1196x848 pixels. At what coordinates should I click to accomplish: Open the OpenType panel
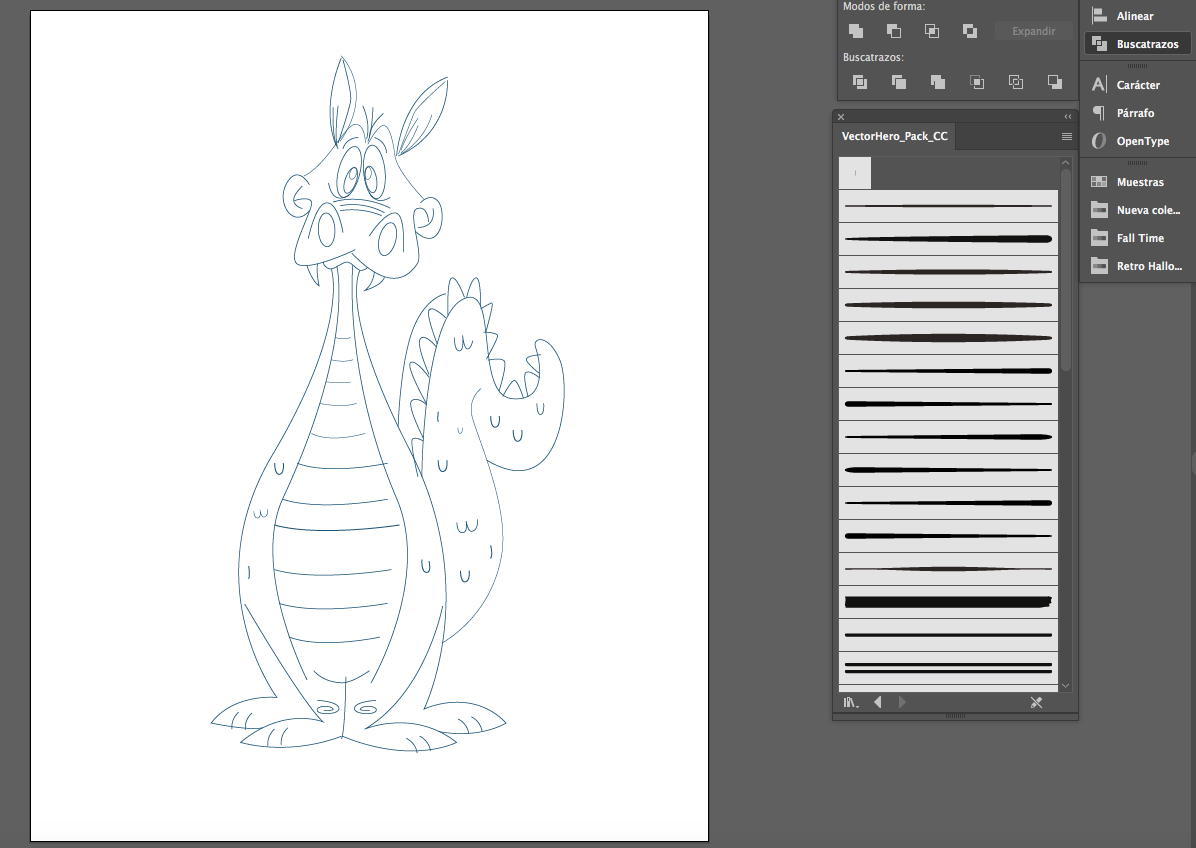click(1137, 141)
